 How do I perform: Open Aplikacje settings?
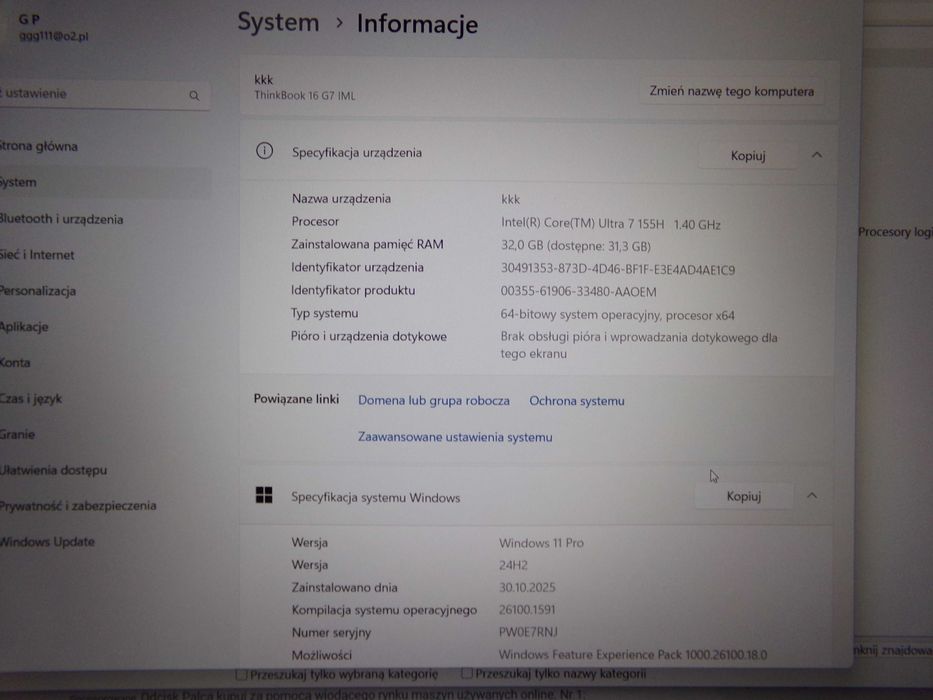click(104, 327)
